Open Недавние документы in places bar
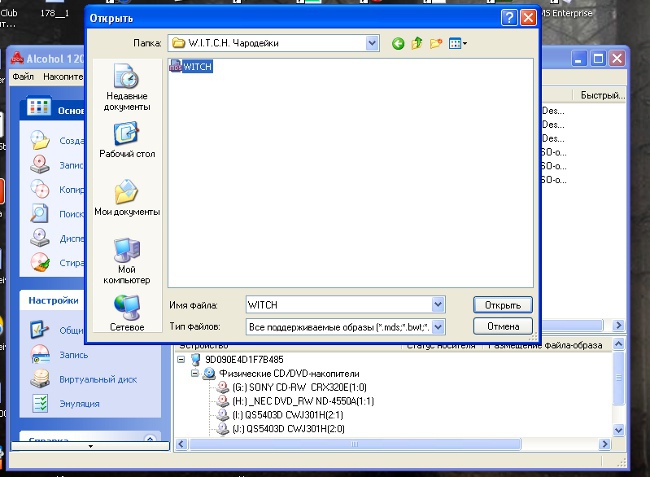This screenshot has height=477, width=650. 126,87
